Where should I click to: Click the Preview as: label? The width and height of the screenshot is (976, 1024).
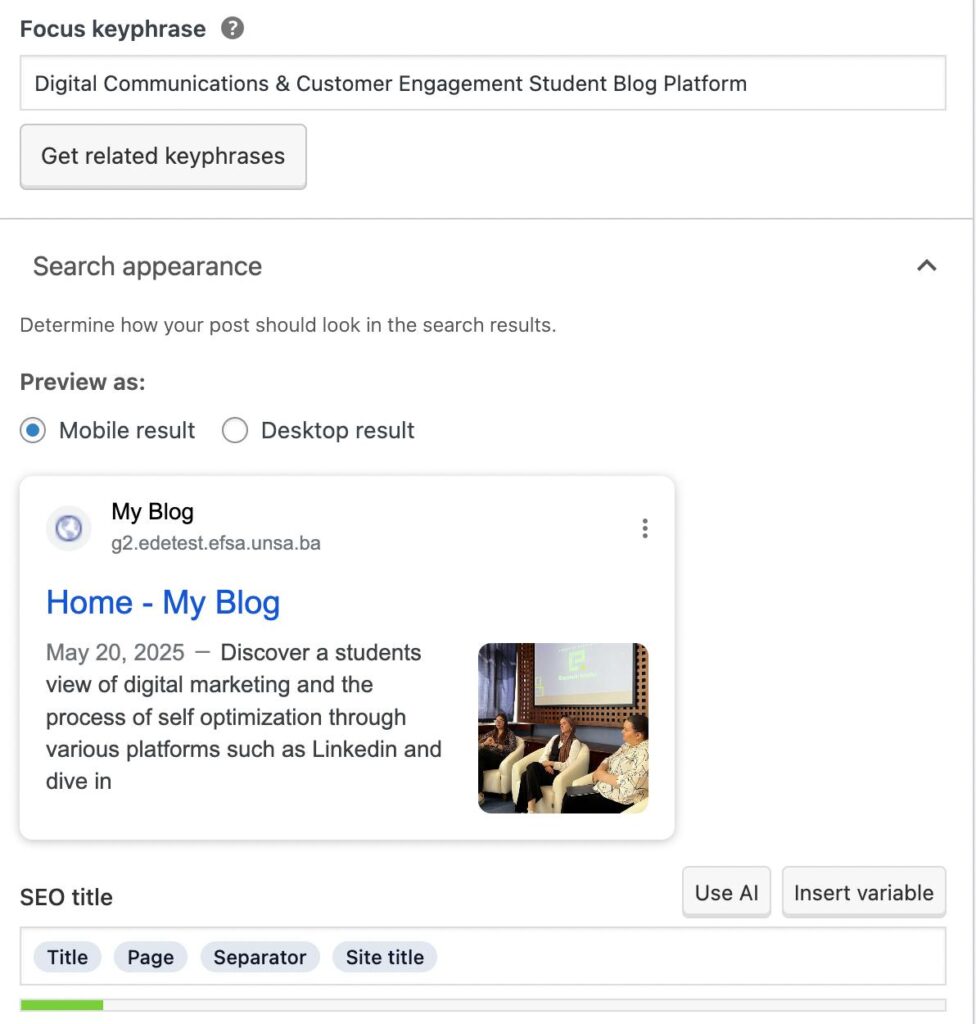click(83, 382)
